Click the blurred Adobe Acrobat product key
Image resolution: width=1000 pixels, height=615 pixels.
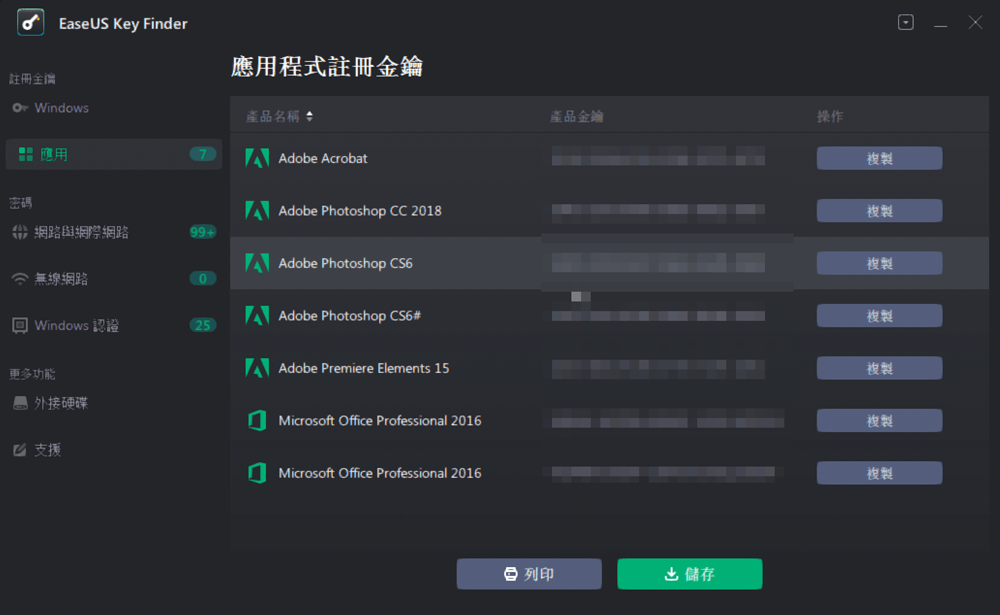pos(658,156)
